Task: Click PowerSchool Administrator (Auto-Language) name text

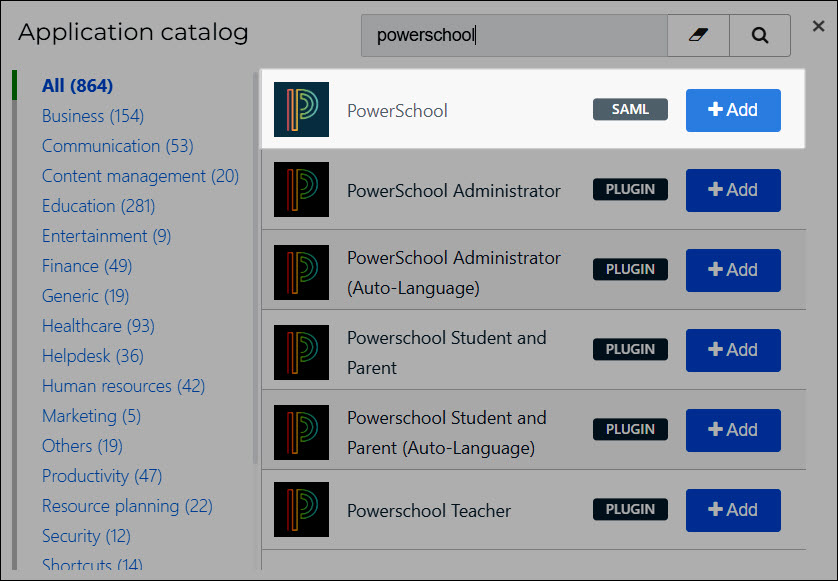Action: pos(454,273)
